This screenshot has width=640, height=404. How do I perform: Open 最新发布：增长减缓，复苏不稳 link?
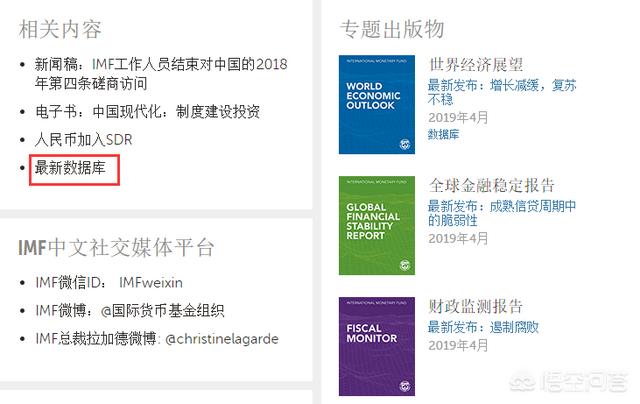coord(502,92)
